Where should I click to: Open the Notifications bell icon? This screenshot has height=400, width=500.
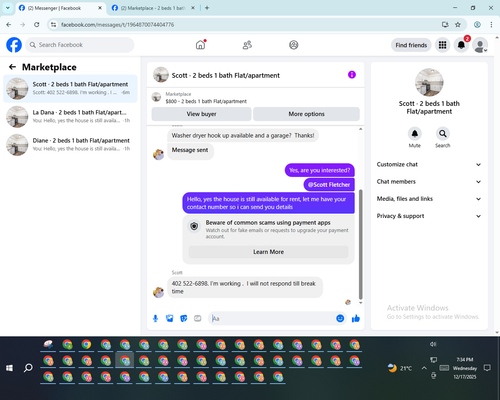tap(461, 45)
